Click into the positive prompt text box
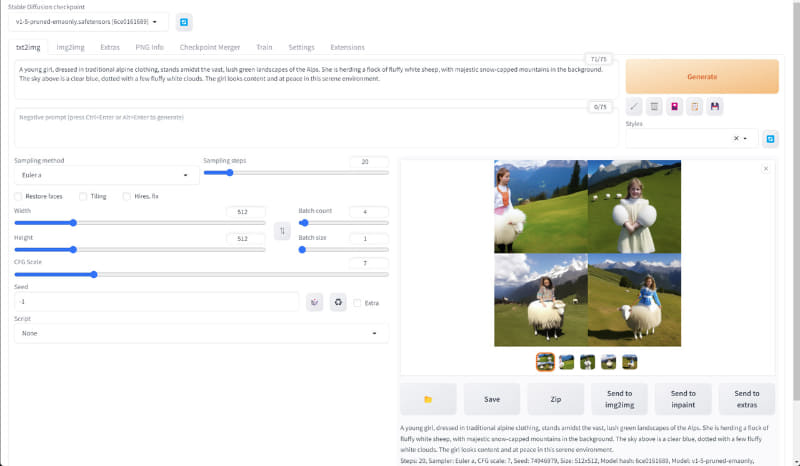This screenshot has height=466, width=800. (x=316, y=79)
